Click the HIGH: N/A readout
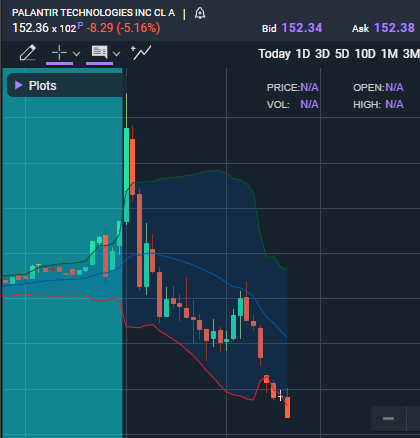The image size is (420, 438). click(x=378, y=104)
